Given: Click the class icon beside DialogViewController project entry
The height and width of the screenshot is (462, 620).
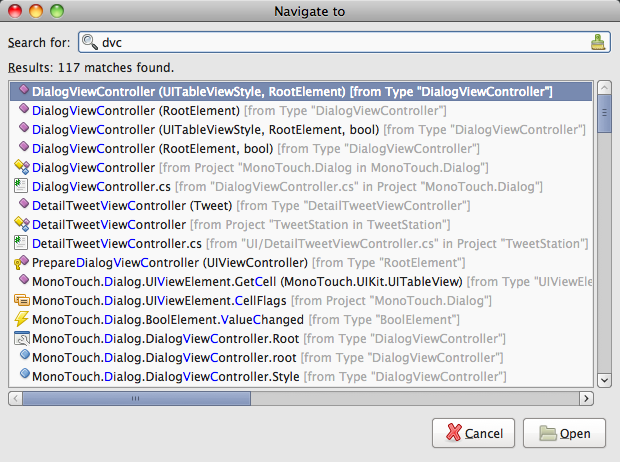Looking at the screenshot, I should [x=21, y=167].
